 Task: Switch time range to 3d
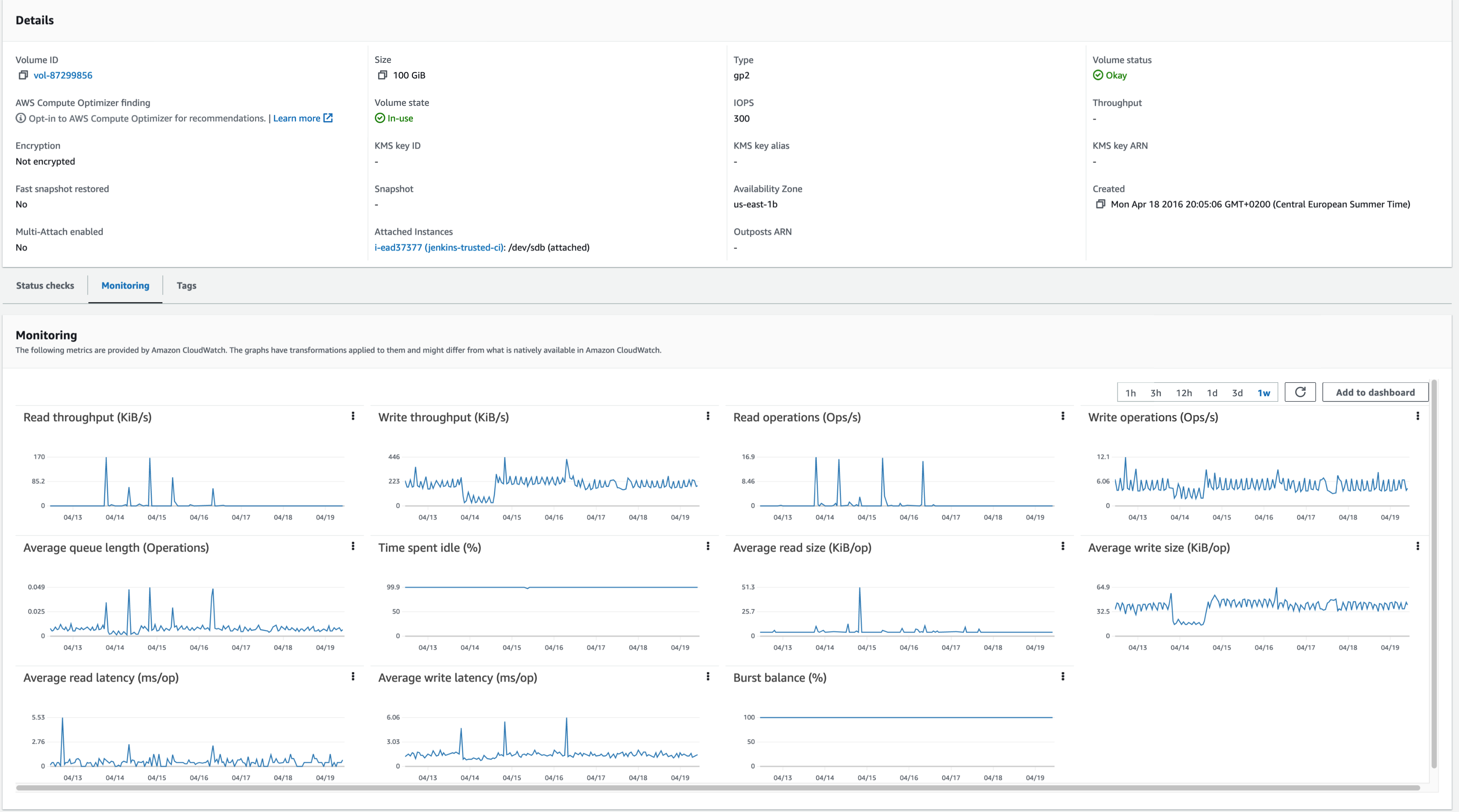tap(1238, 392)
